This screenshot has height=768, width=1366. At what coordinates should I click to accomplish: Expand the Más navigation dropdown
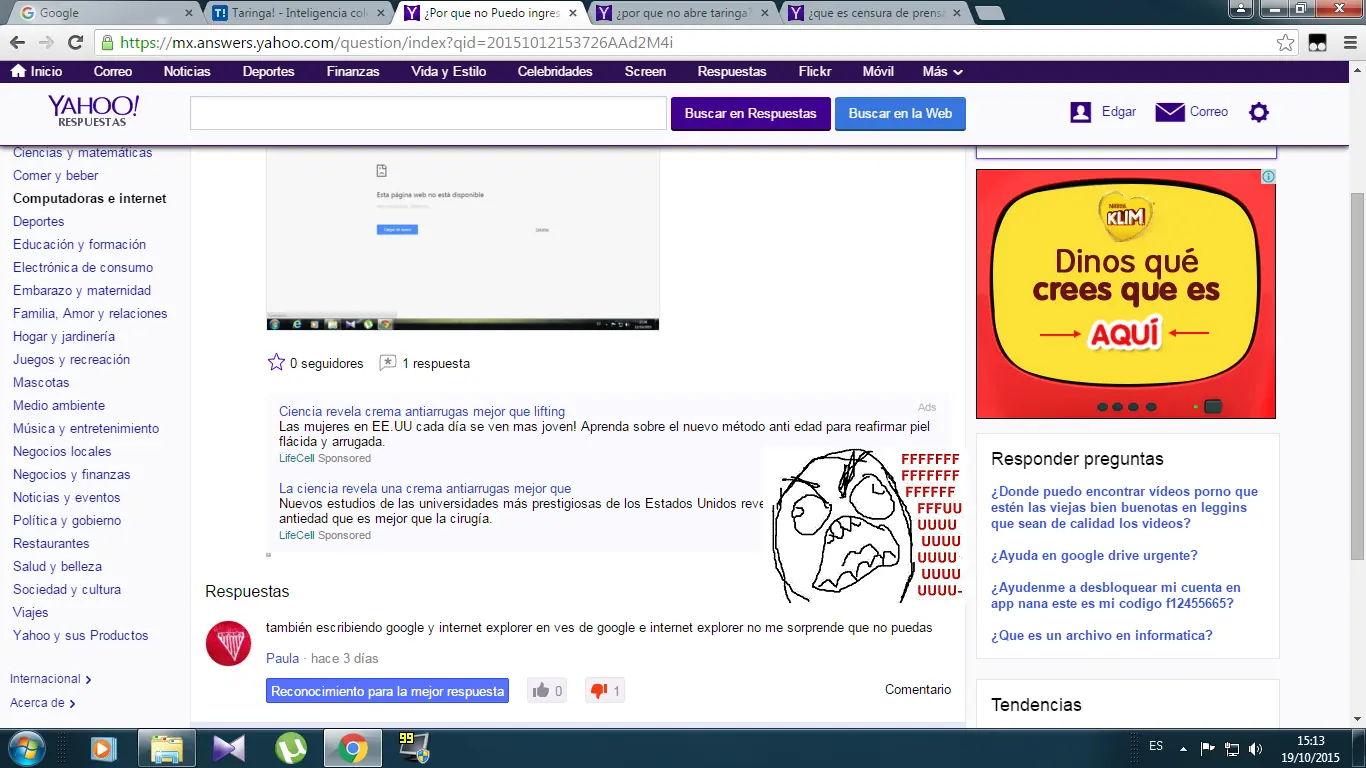(940, 71)
